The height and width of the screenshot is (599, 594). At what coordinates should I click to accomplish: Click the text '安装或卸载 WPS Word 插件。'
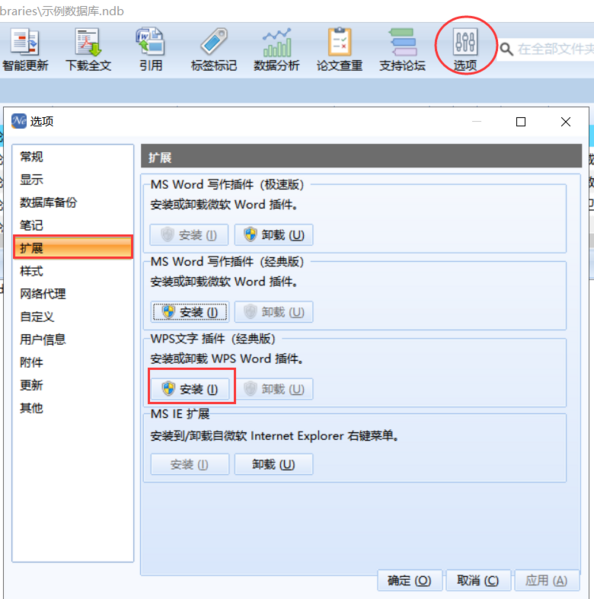(x=227, y=359)
